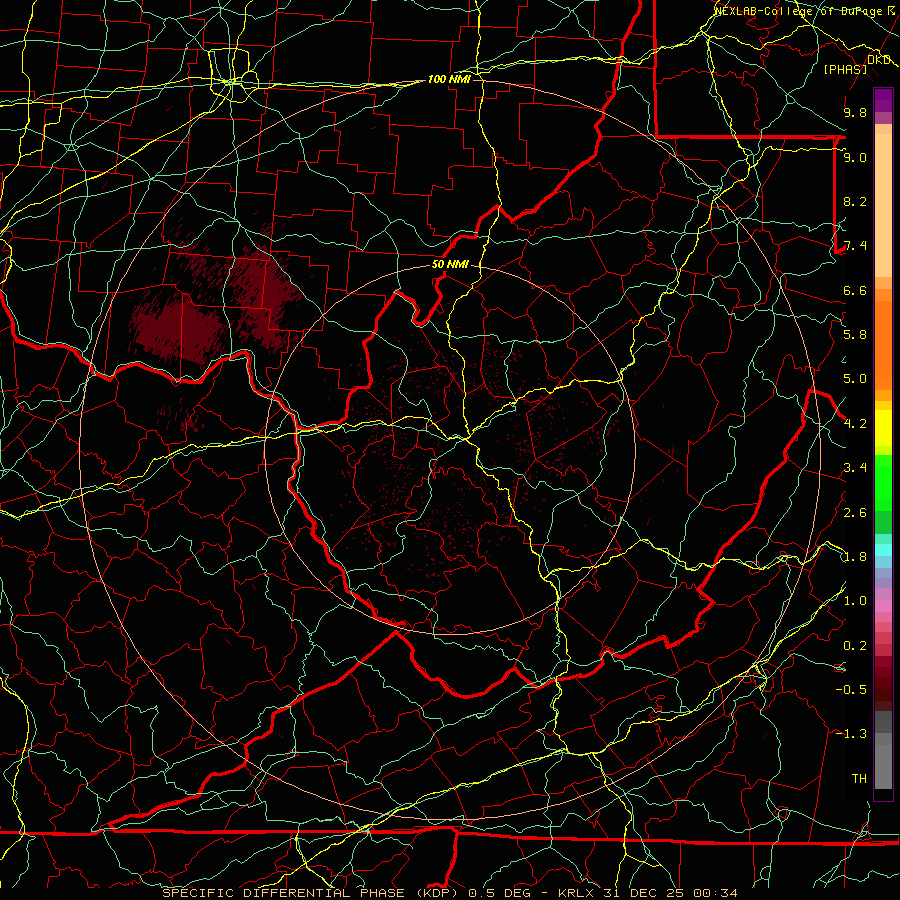This screenshot has height=900, width=900.
Task: Pick the pink segment of the color bar
Action: 883,606
